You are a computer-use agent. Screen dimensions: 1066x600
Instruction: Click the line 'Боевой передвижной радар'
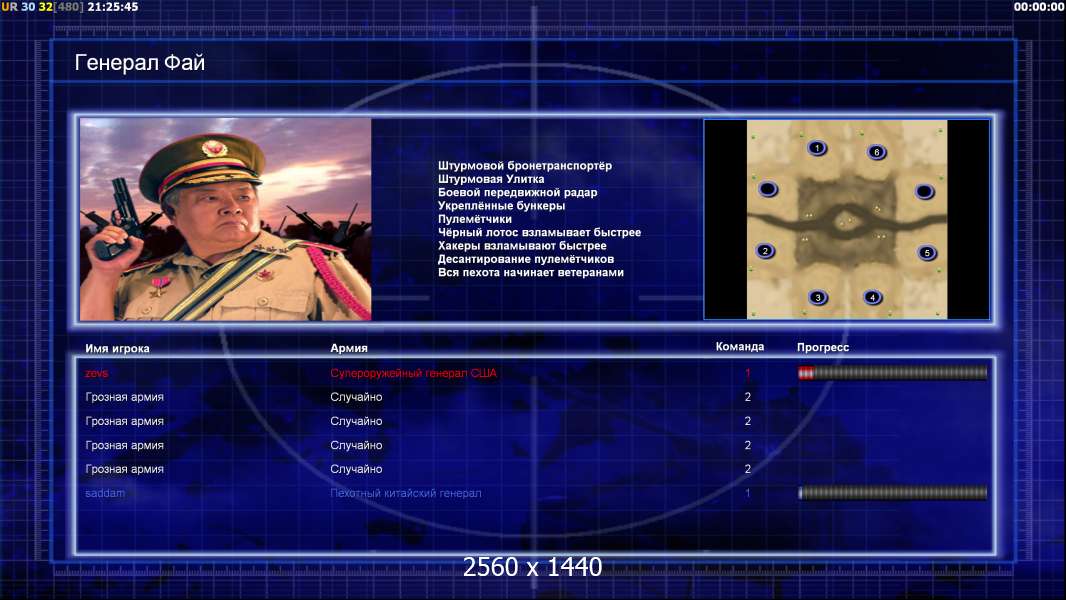(517, 192)
